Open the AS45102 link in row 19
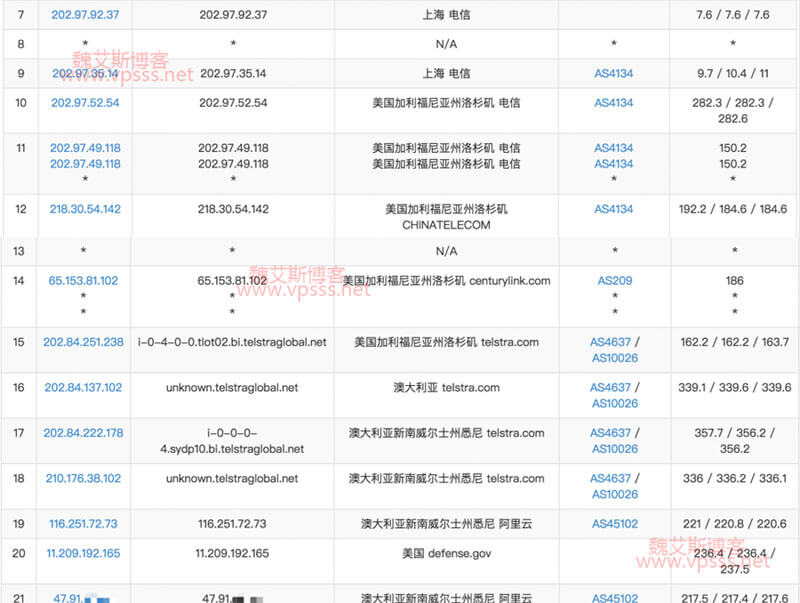The image size is (800, 603). click(613, 524)
